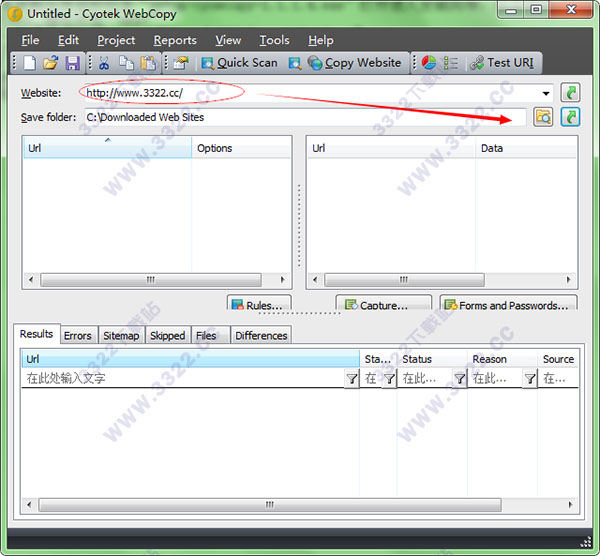Open the pie chart report icon
The width and height of the screenshot is (600, 556).
(429, 63)
